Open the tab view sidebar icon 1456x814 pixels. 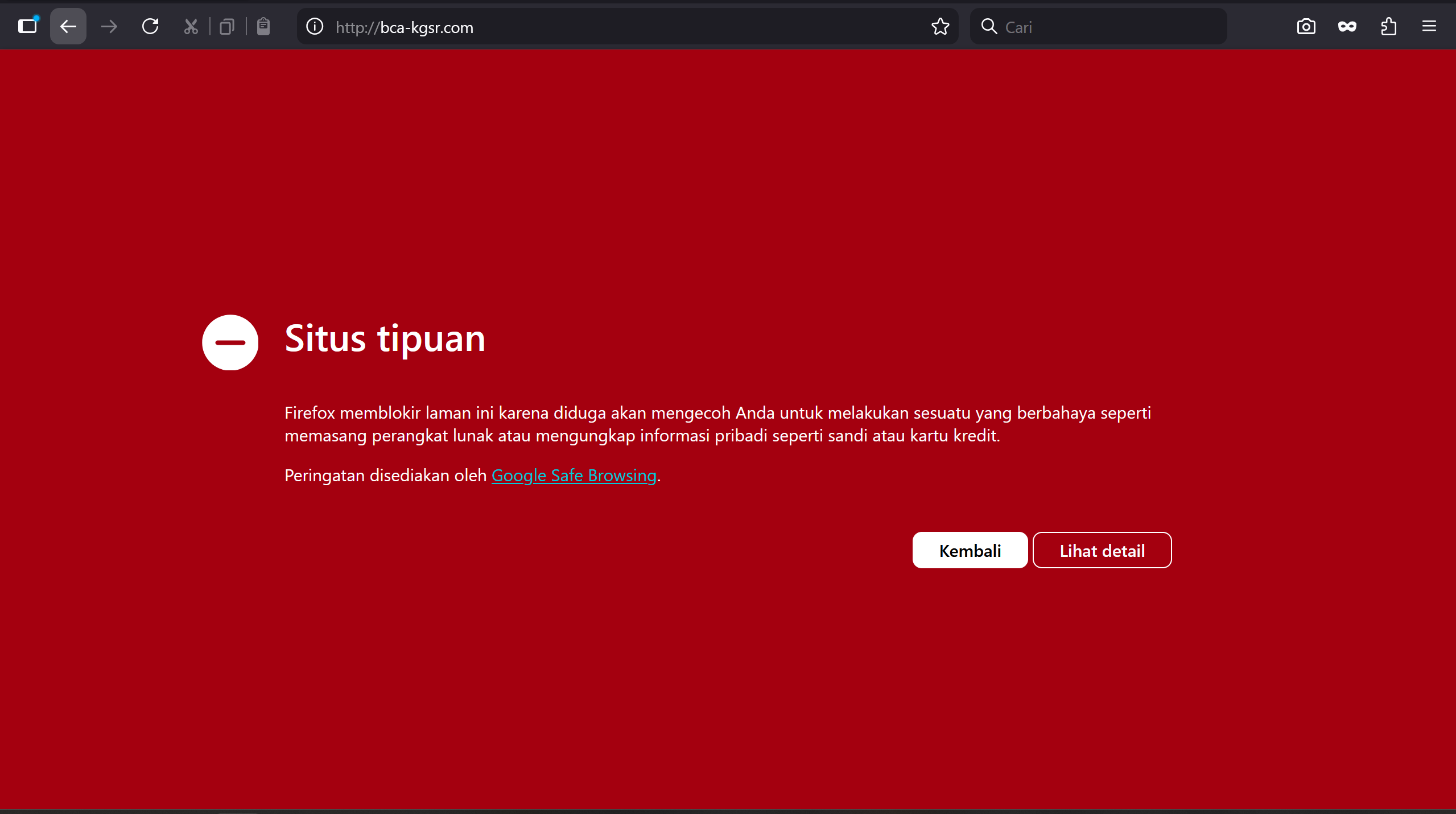coord(27,26)
